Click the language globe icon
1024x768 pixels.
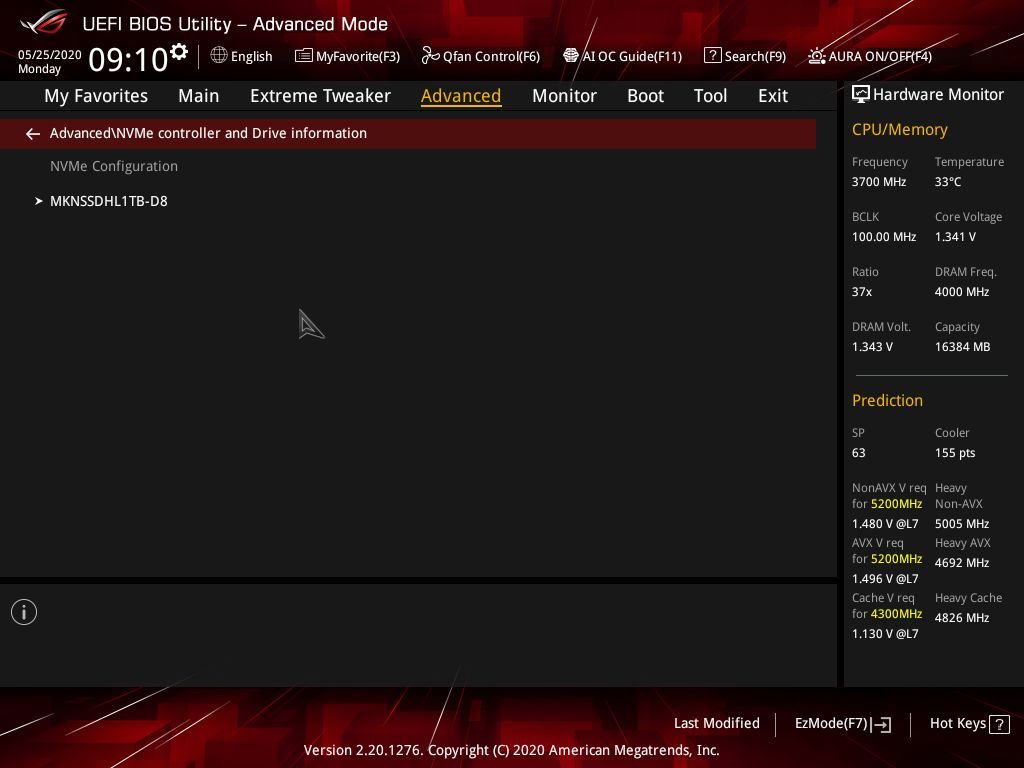[x=219, y=56]
